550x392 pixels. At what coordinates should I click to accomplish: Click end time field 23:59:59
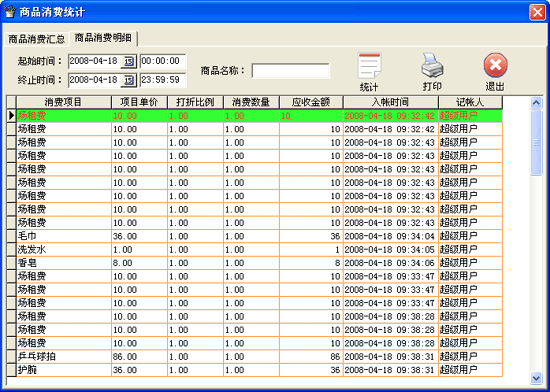click(163, 80)
